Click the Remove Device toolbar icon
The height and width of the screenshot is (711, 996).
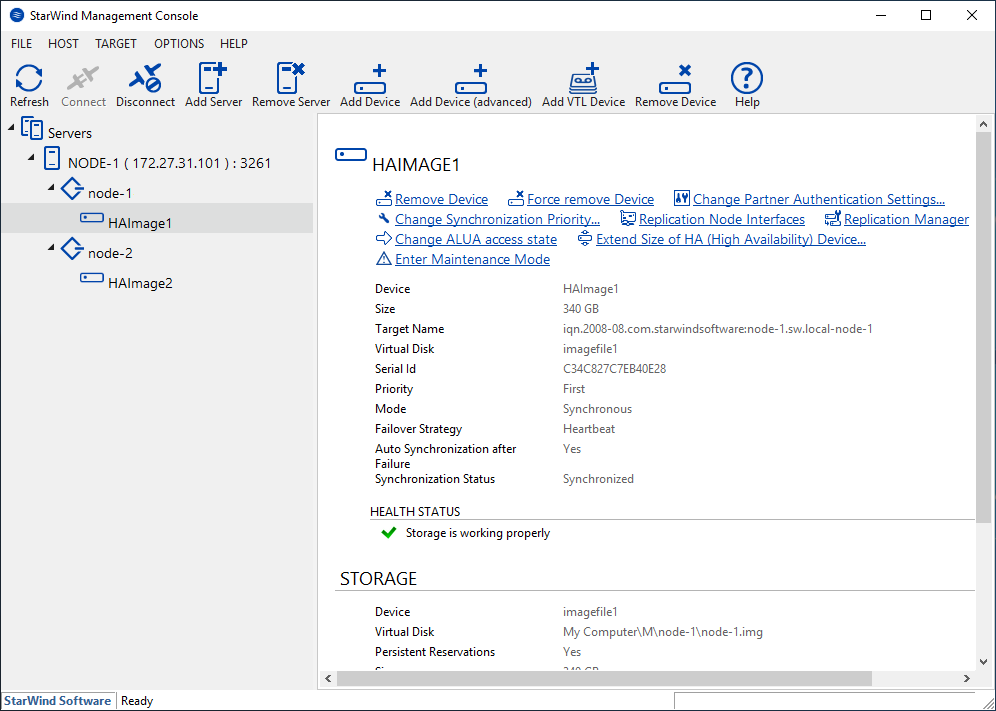675,79
